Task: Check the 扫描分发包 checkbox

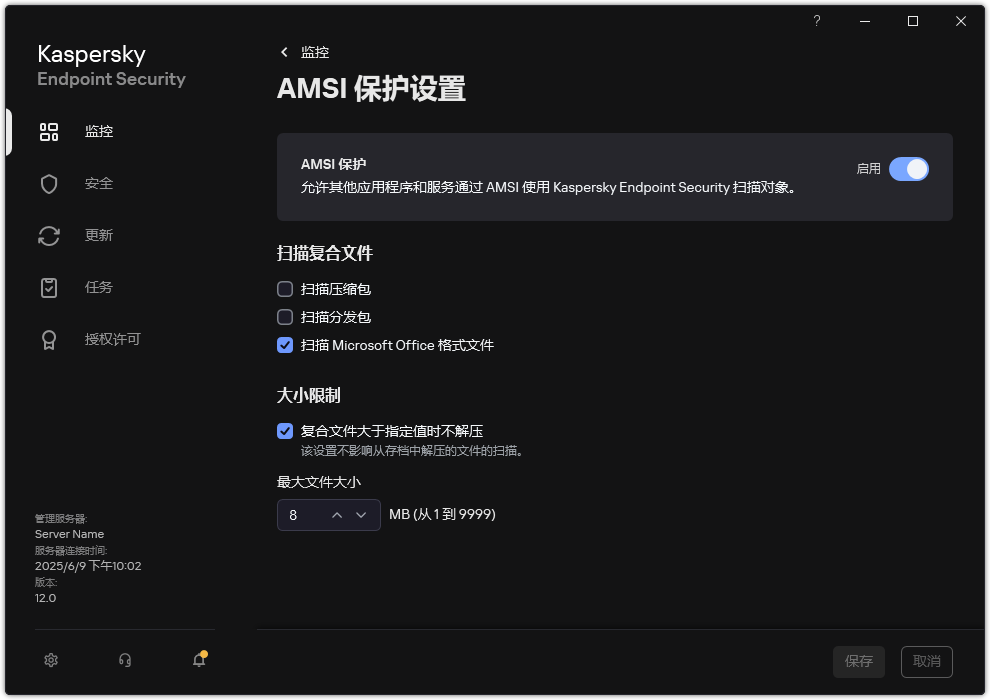Action: (x=285, y=317)
